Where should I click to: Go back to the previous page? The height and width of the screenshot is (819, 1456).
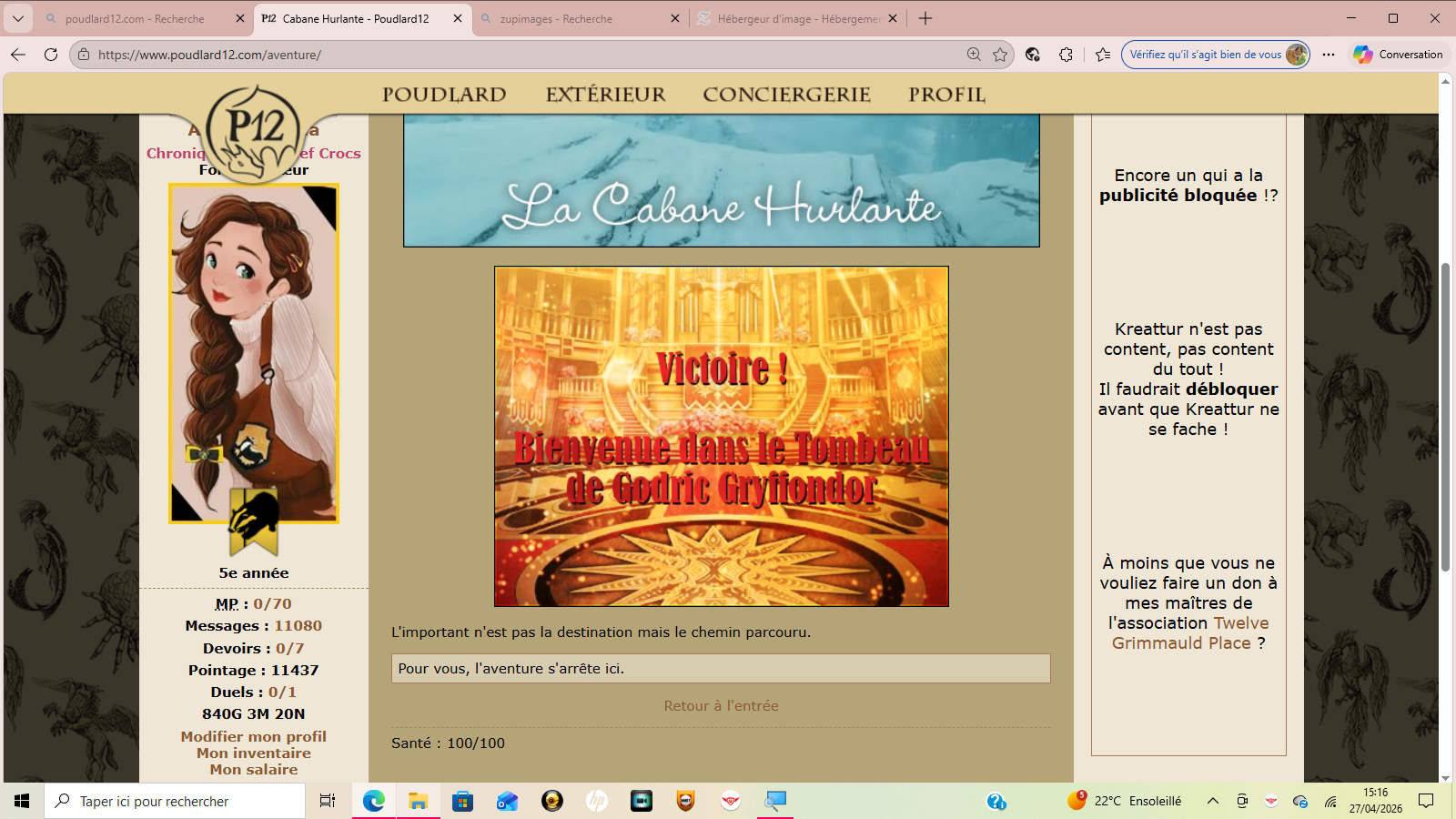pos(18,55)
